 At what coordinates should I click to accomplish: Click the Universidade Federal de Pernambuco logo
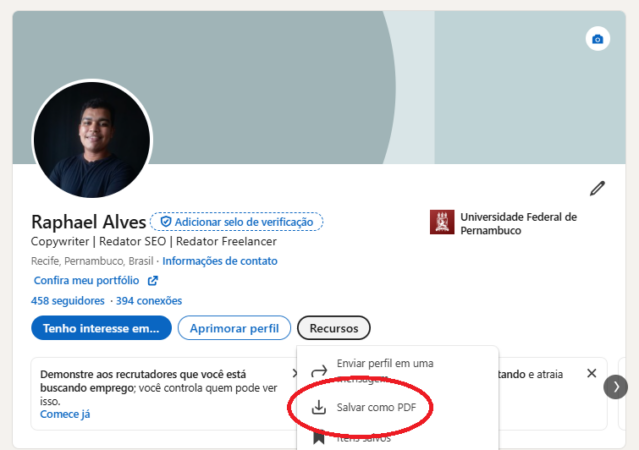[x=442, y=222]
